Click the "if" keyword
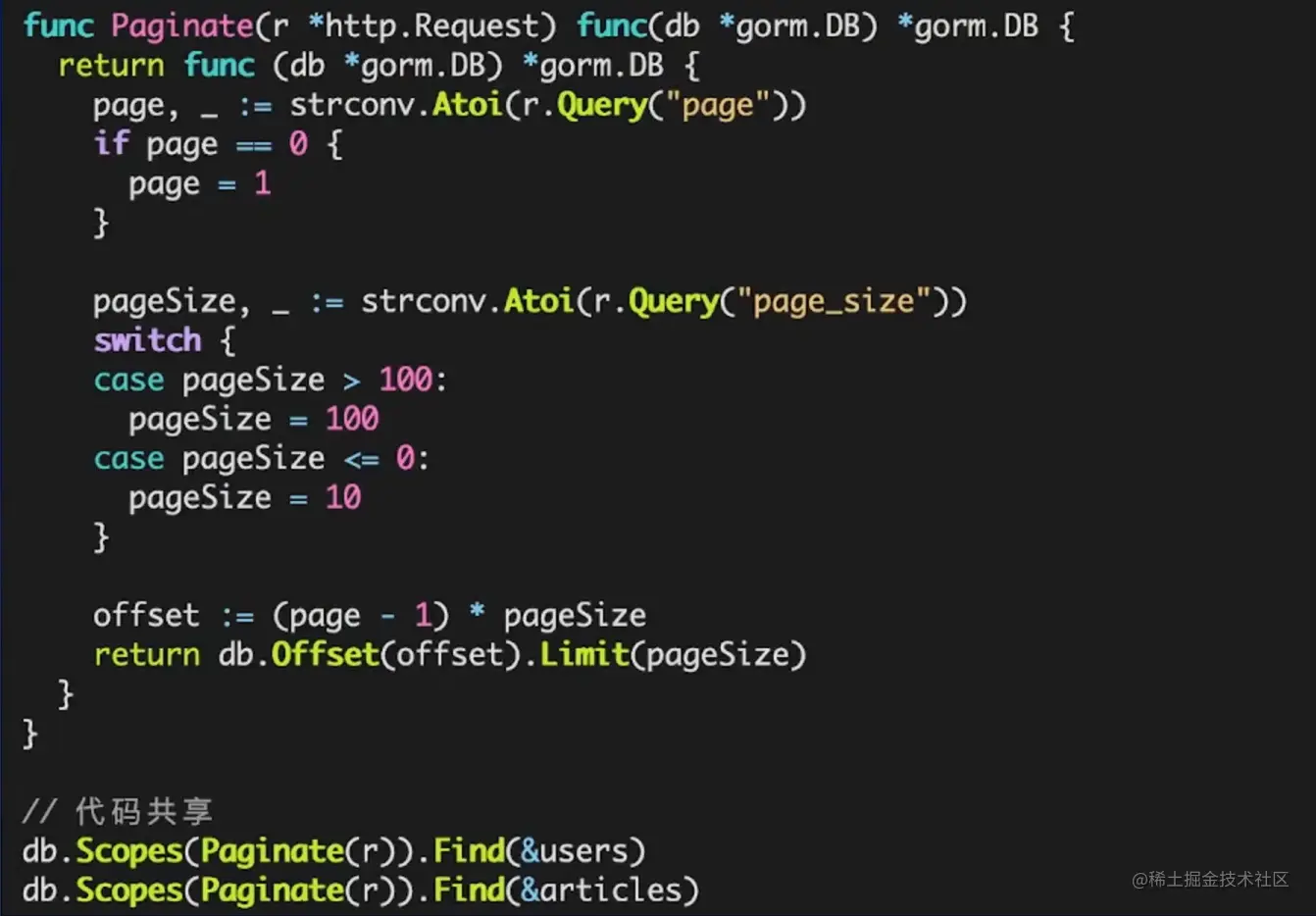 (111, 144)
